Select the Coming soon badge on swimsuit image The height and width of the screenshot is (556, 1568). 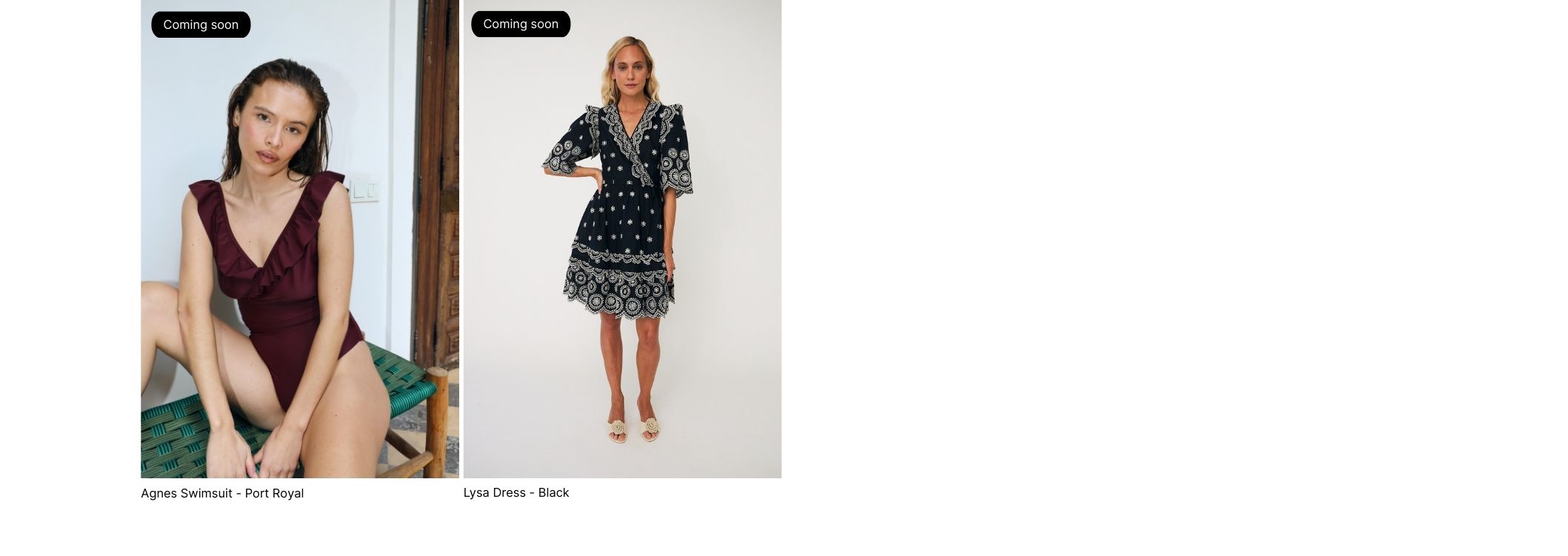pos(201,24)
